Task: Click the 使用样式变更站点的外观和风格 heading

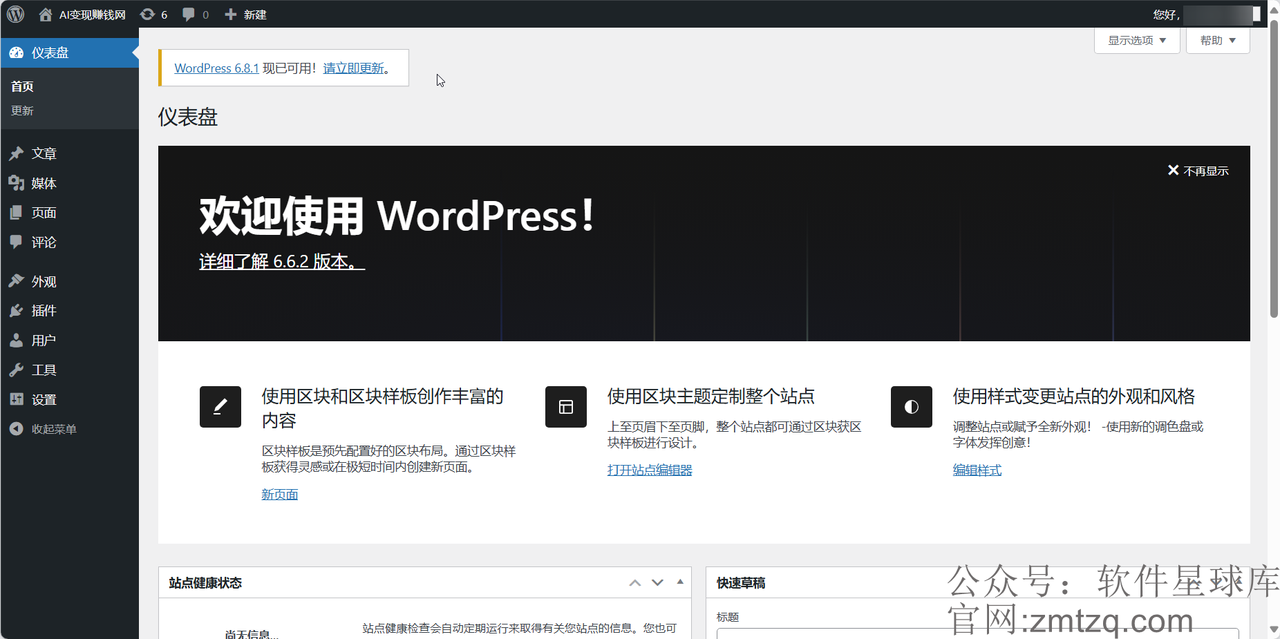Action: (1074, 396)
